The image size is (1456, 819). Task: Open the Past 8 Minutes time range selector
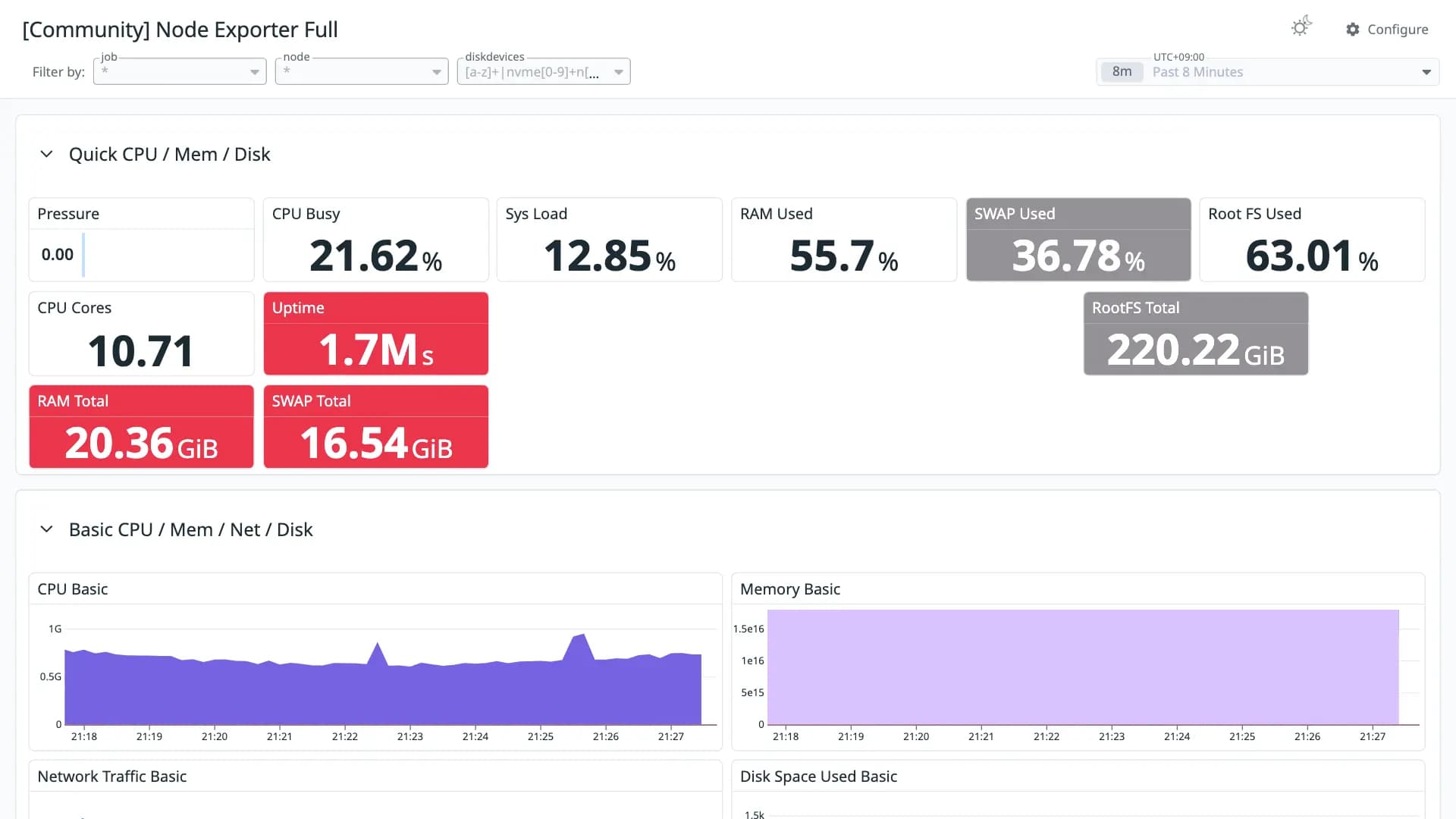[1268, 71]
